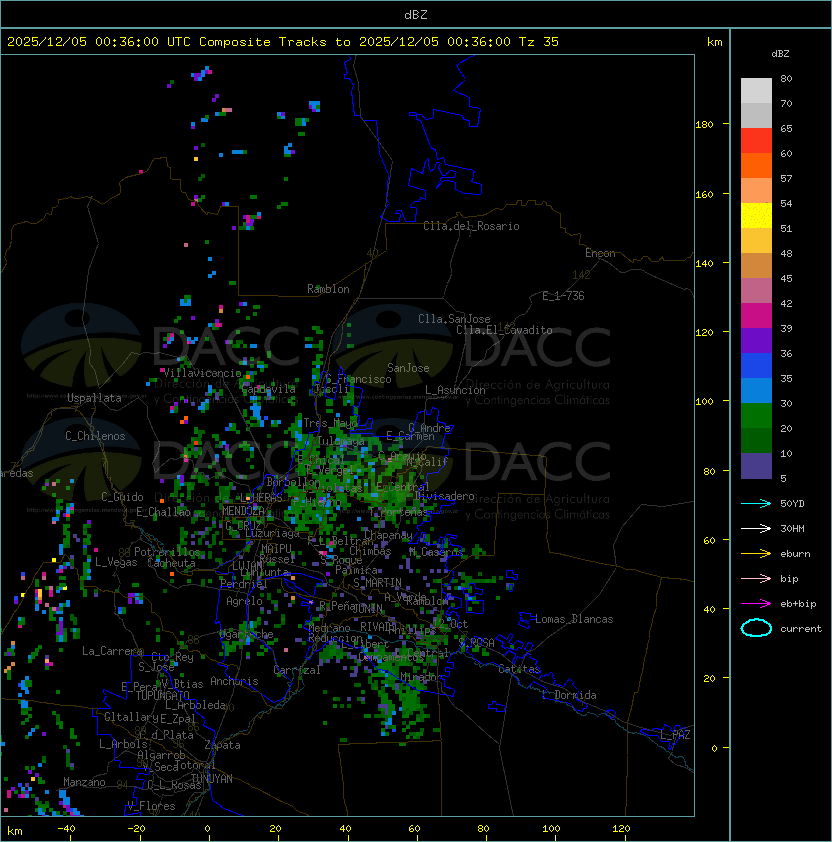Screen dimensions: 832x842
Task: Click the cyan 'current' ellipse legend icon
Action: [756, 628]
